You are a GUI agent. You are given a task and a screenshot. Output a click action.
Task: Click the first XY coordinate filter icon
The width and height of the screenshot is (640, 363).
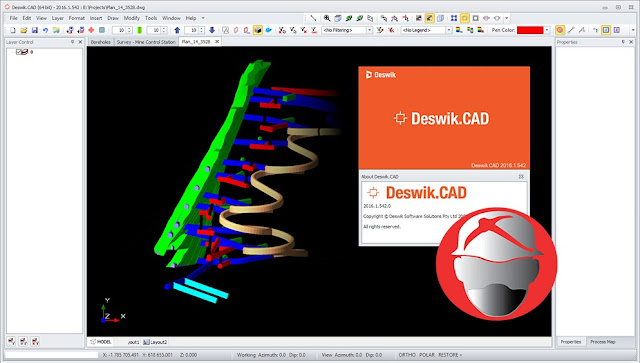(282, 30)
